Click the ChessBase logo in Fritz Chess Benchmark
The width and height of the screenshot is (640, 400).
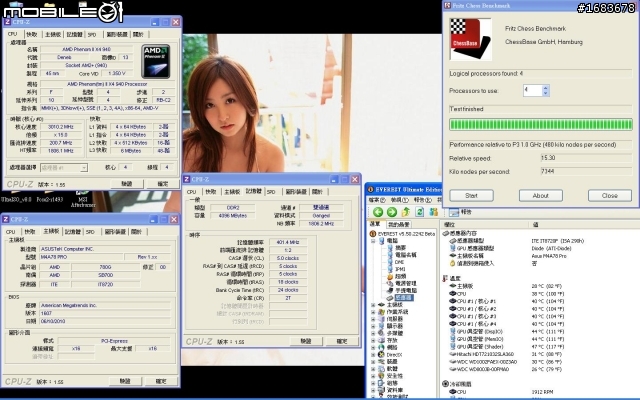coord(470,39)
